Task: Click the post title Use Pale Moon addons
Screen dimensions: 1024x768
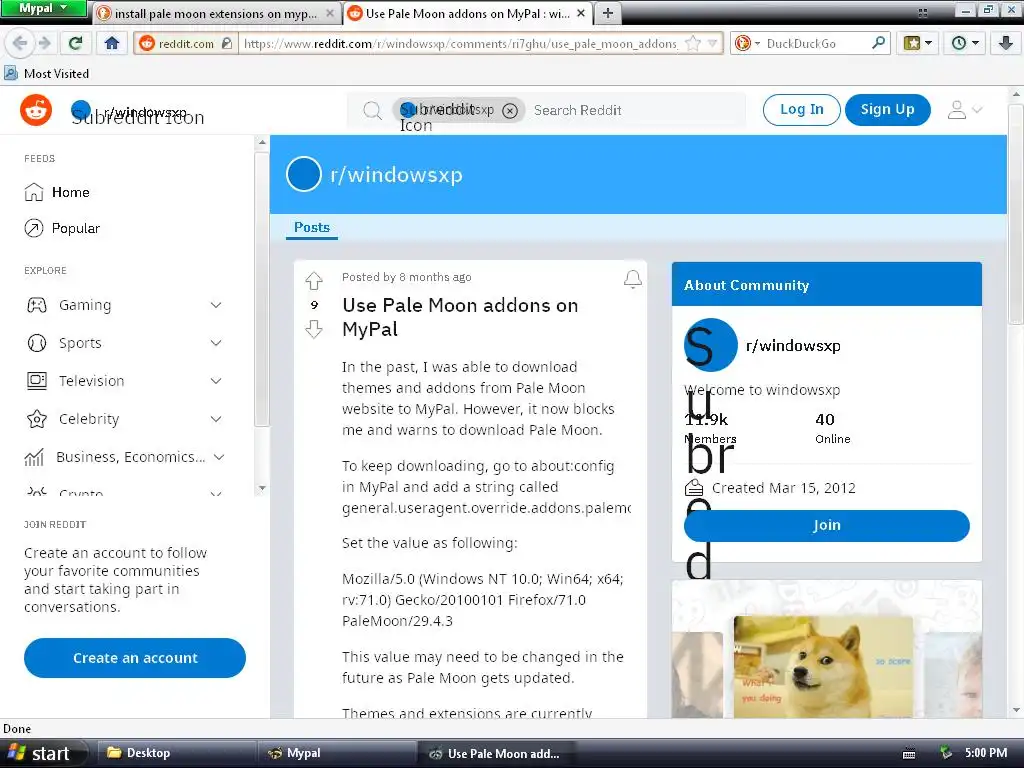Action: pos(460,317)
